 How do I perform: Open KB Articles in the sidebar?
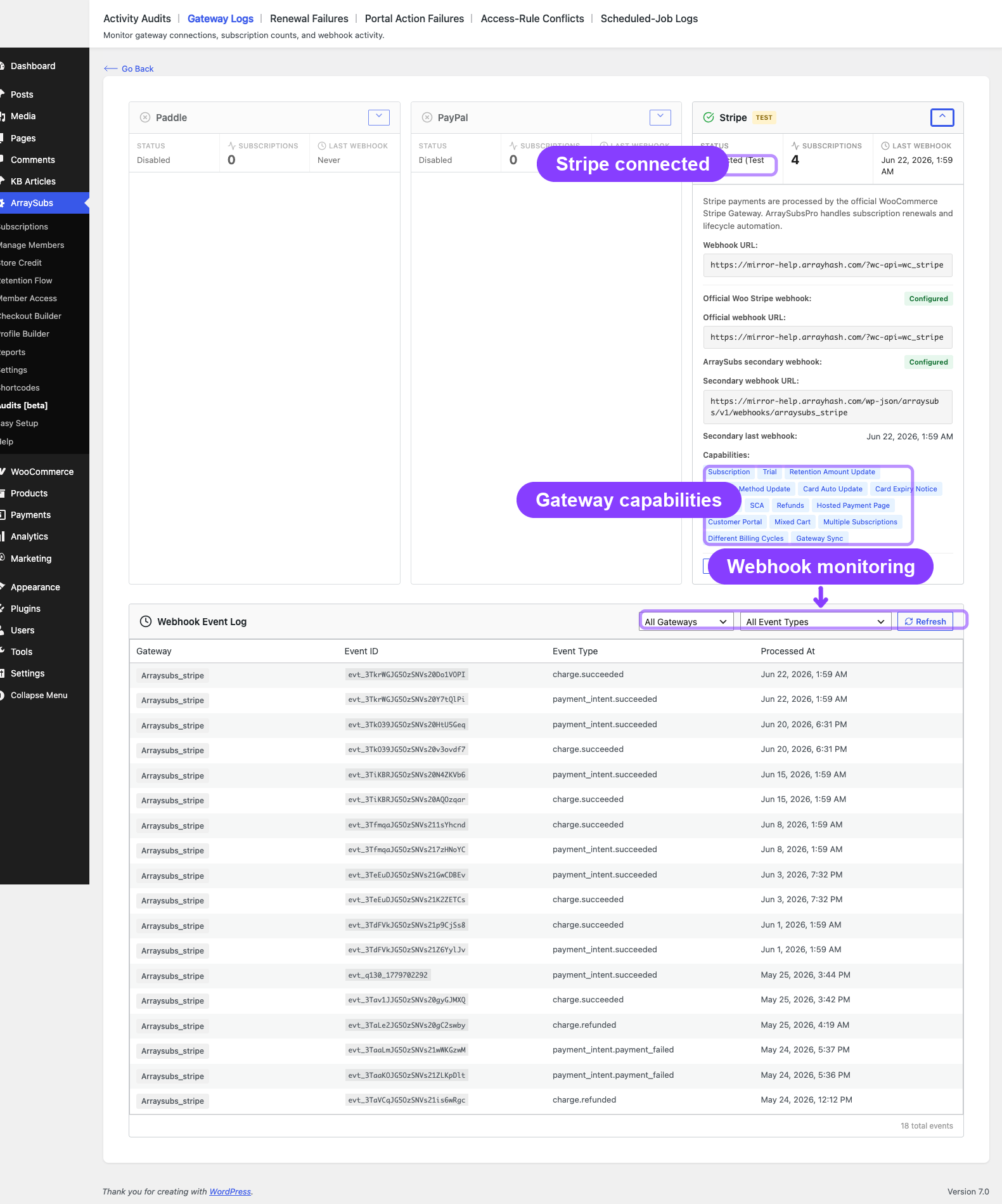pyautogui.click(x=44, y=181)
